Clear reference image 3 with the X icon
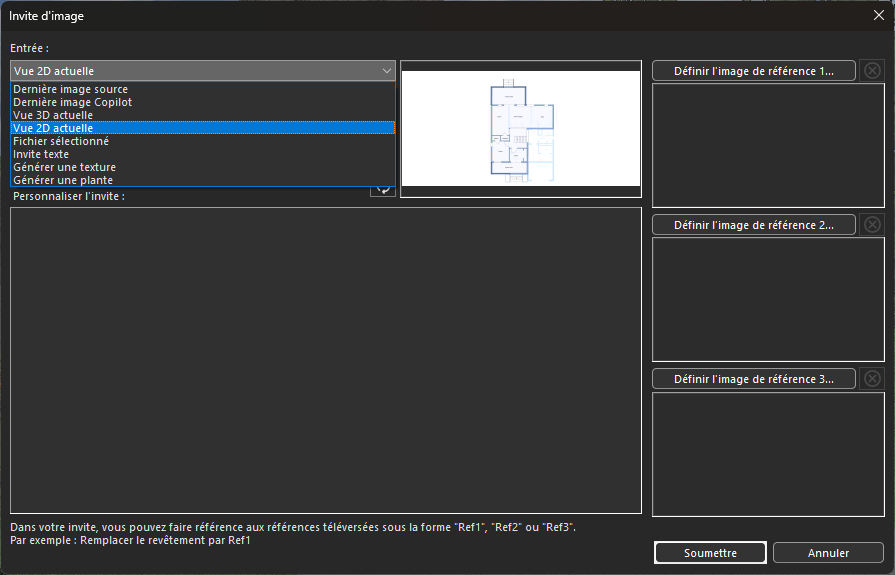The height and width of the screenshot is (575, 895). click(872, 379)
